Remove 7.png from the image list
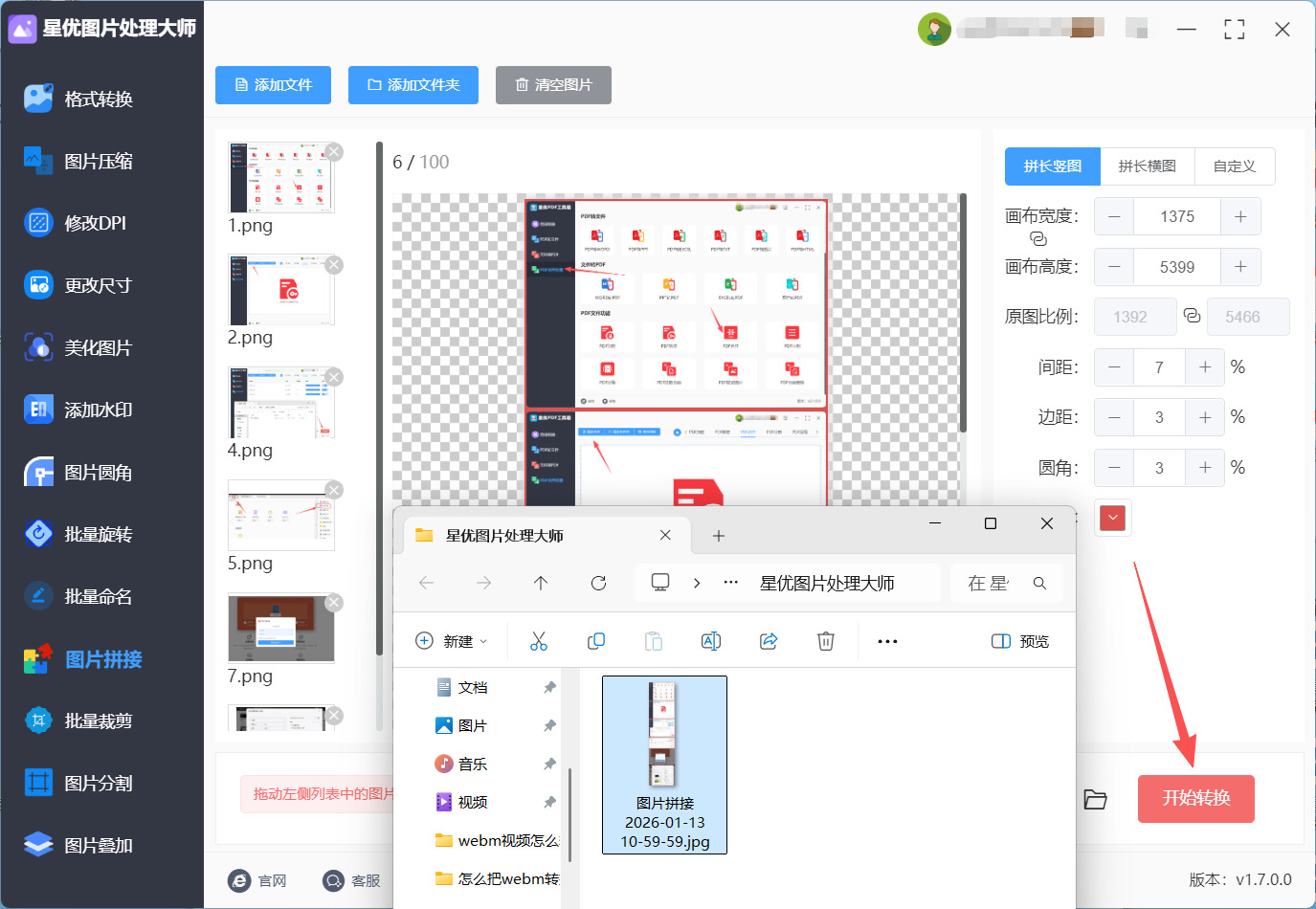The image size is (1316, 909). (x=334, y=602)
